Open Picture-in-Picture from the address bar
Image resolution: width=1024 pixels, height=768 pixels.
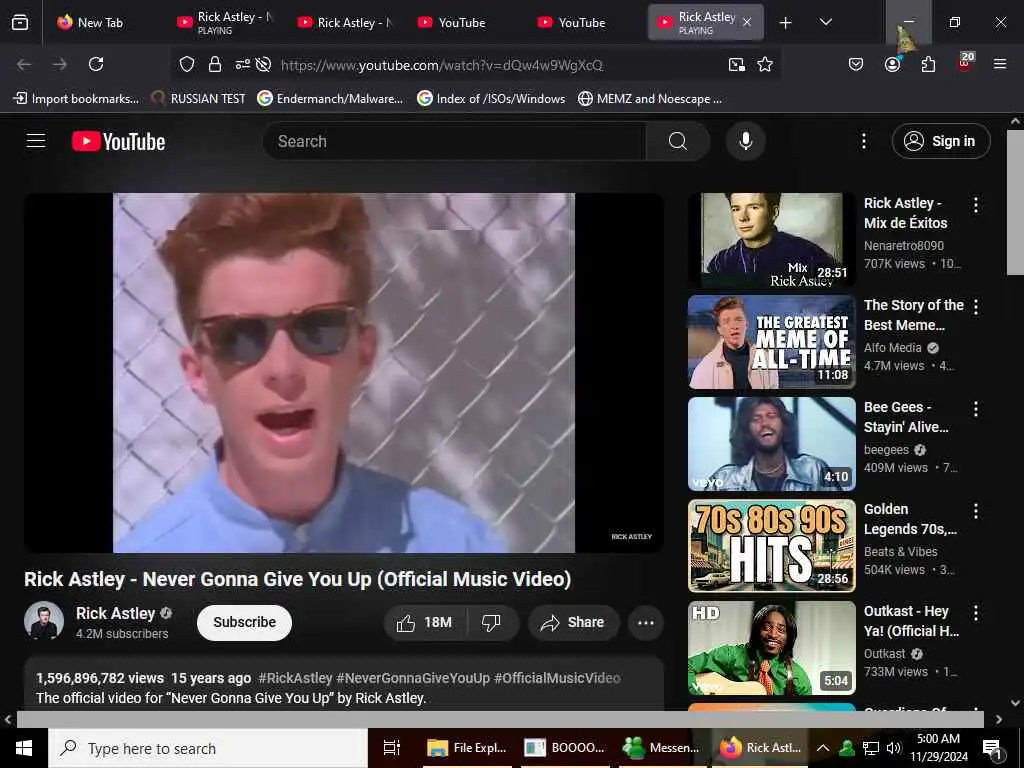click(x=737, y=64)
